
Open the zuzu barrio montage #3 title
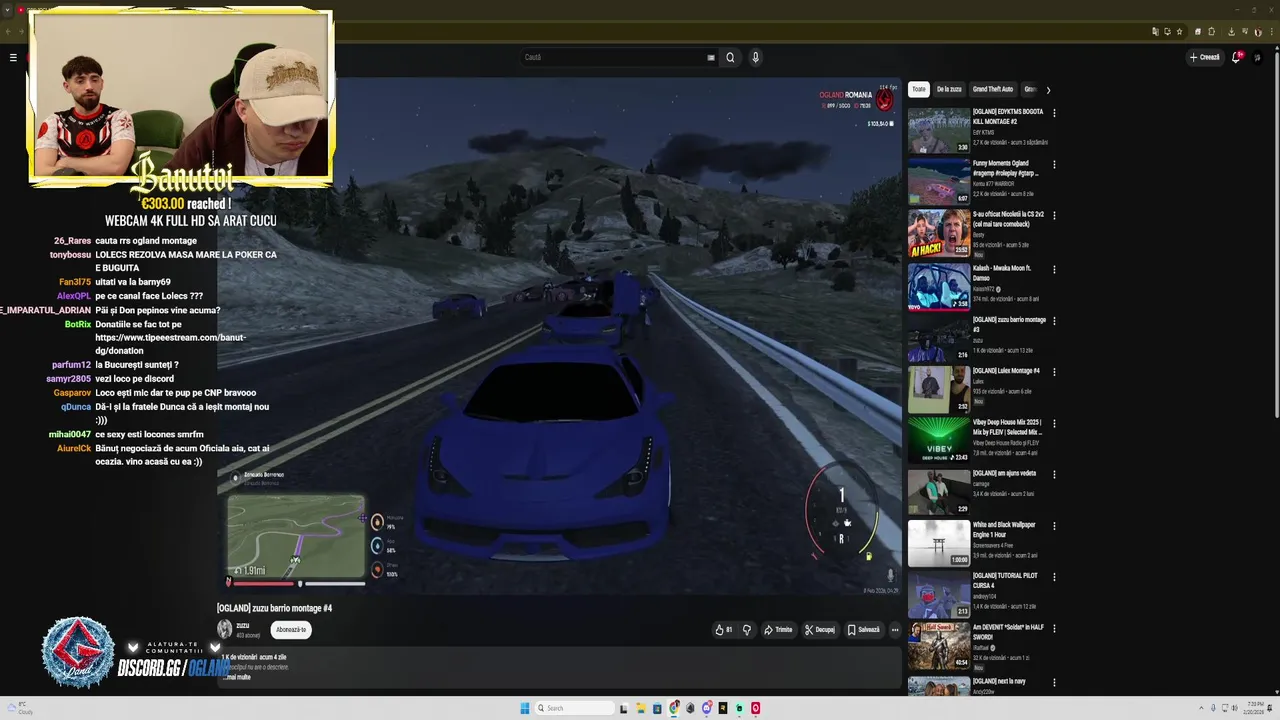pos(1009,324)
